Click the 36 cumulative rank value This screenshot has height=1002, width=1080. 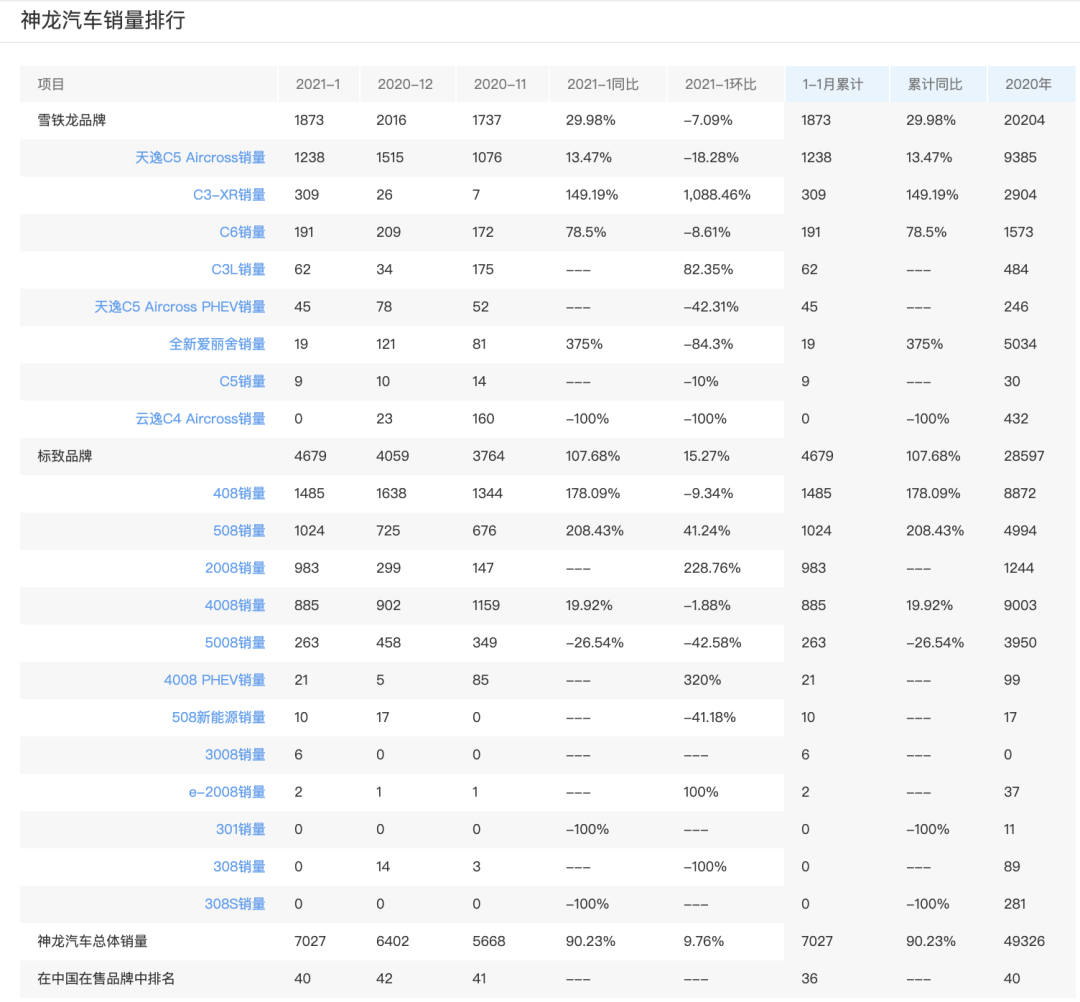(809, 978)
